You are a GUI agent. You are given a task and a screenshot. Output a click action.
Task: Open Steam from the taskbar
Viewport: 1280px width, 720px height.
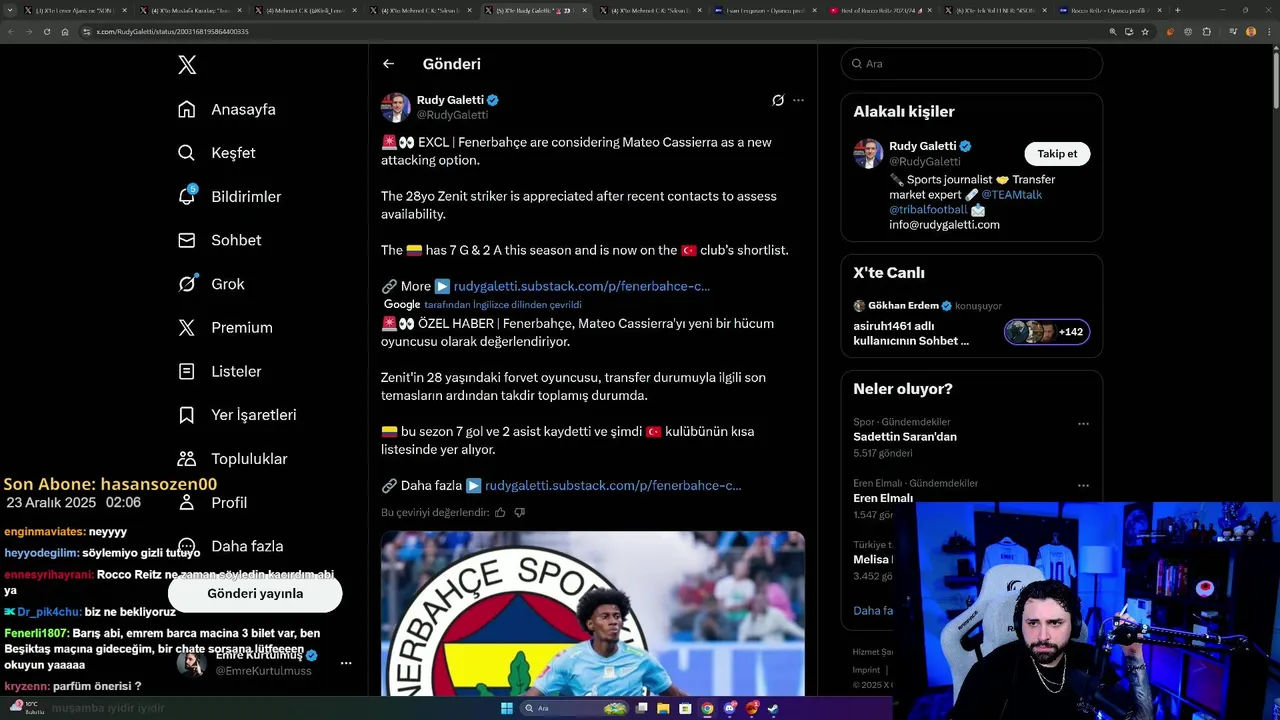click(774, 709)
